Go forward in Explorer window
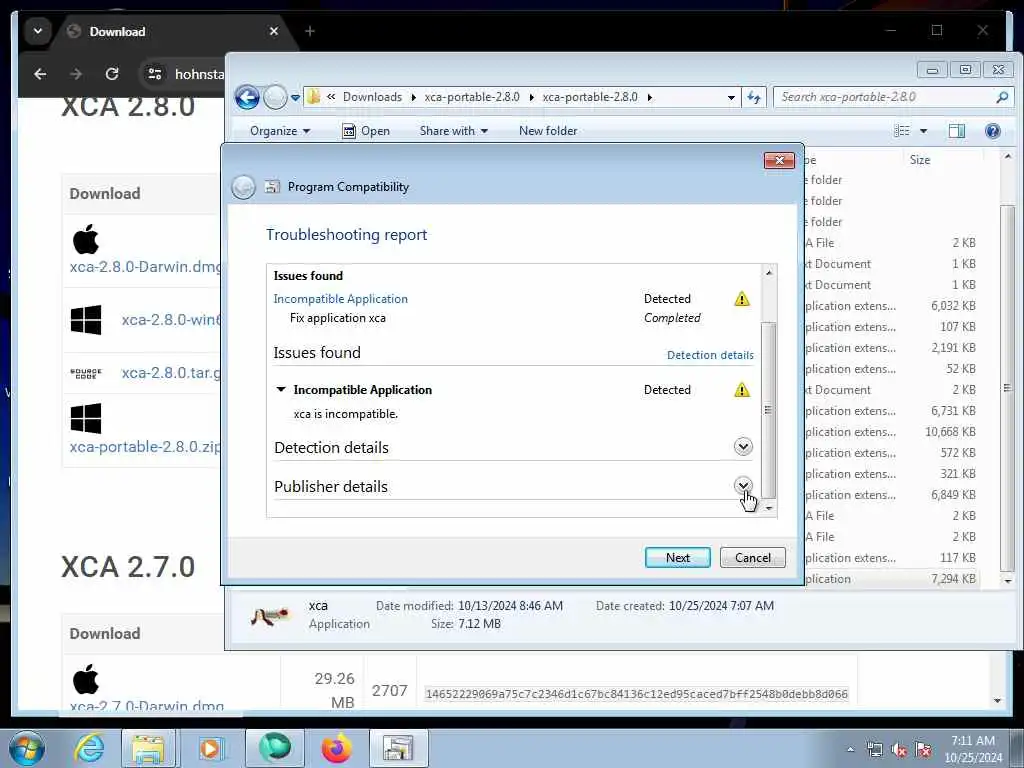1024x768 pixels. (275, 97)
